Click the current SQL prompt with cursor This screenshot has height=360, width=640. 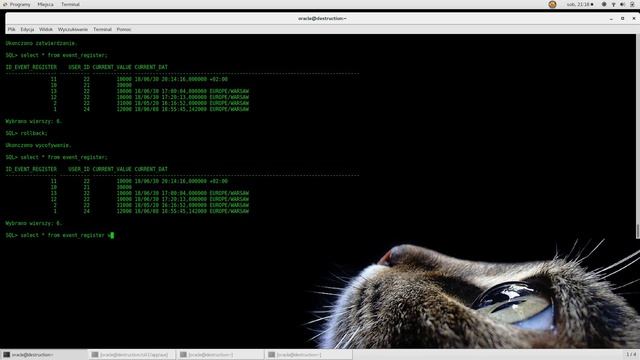[x=60, y=235]
